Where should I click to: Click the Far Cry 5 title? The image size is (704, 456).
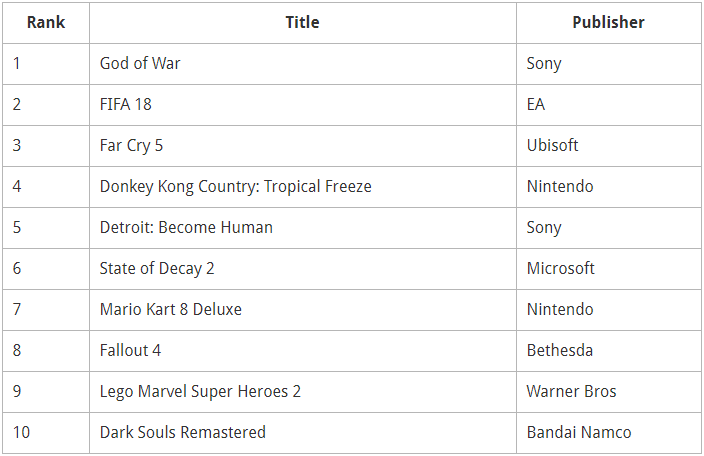click(131, 146)
